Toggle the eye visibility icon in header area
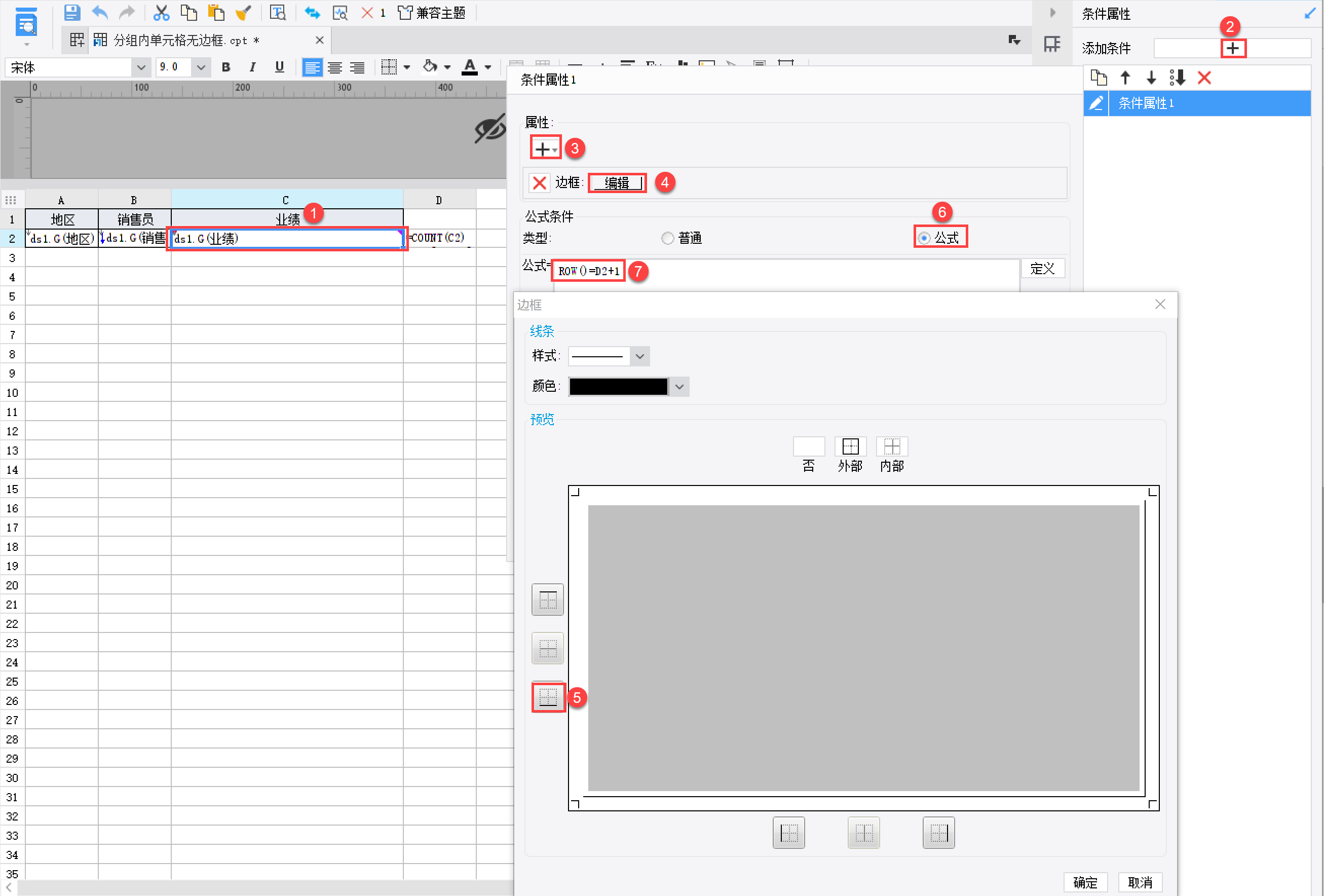1324x896 pixels. 489,128
